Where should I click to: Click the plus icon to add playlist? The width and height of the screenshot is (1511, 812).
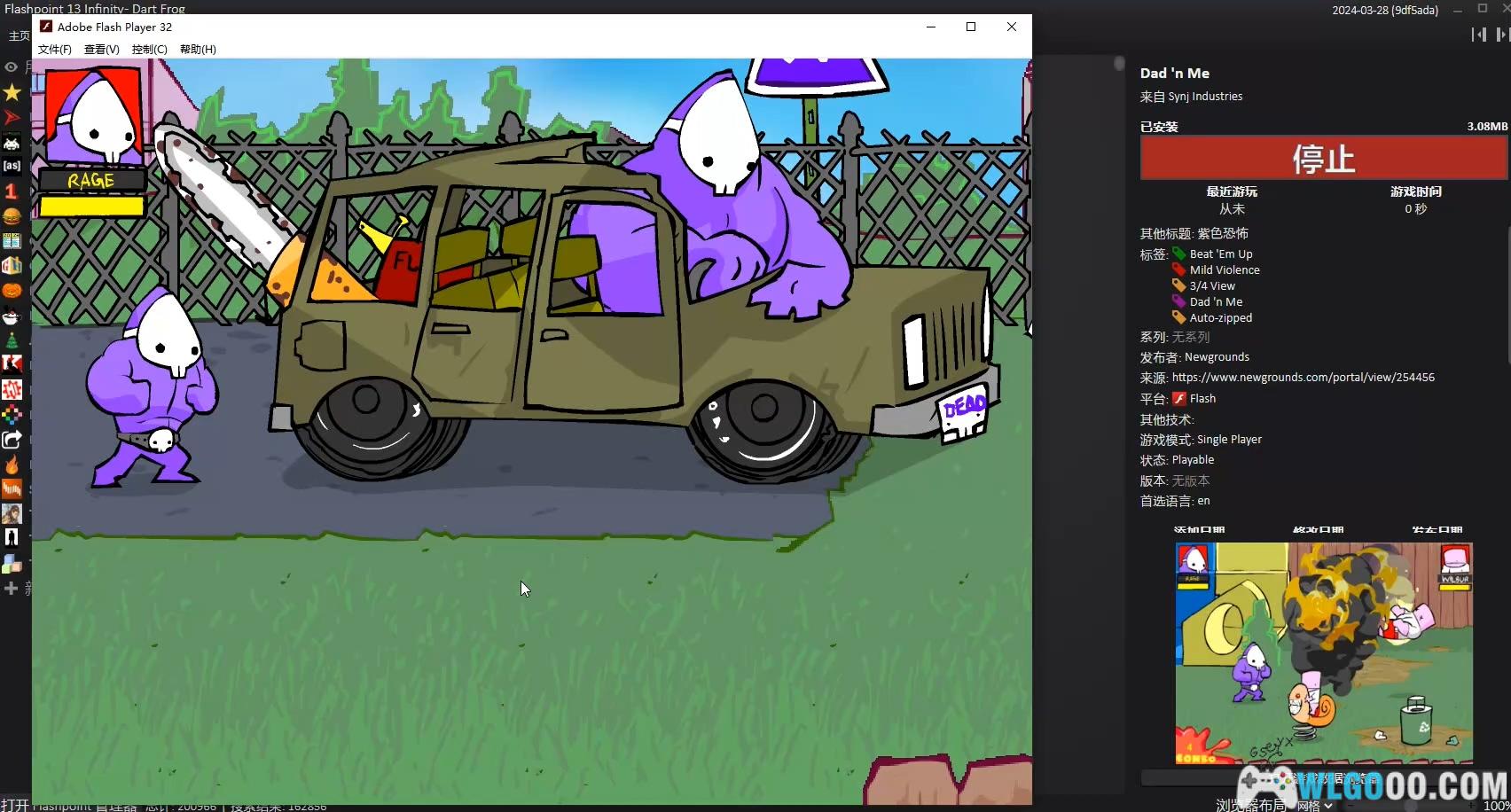11,589
